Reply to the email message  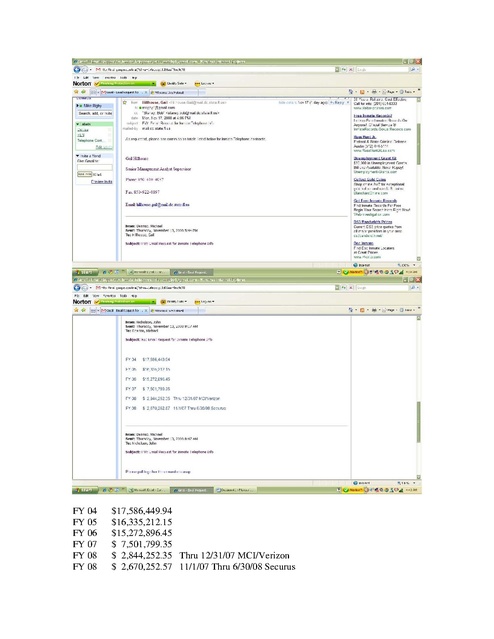pyautogui.click(x=337, y=103)
